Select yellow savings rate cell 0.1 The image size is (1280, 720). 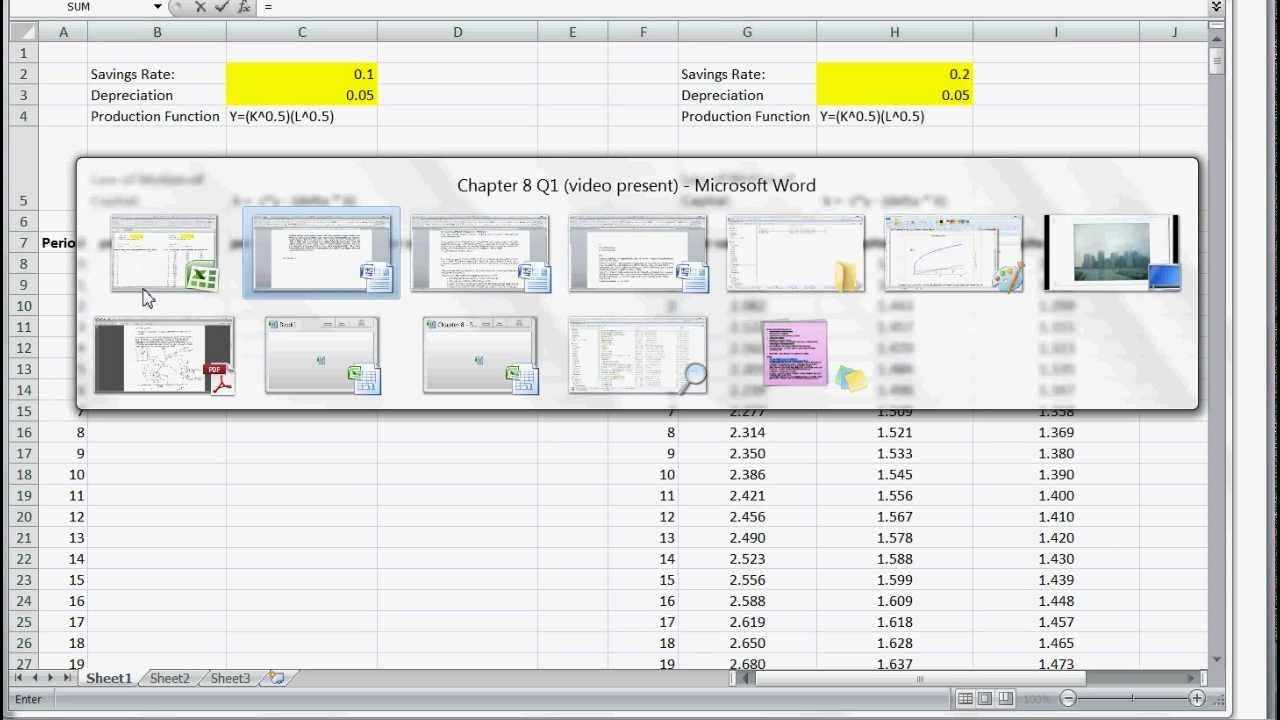click(302, 74)
